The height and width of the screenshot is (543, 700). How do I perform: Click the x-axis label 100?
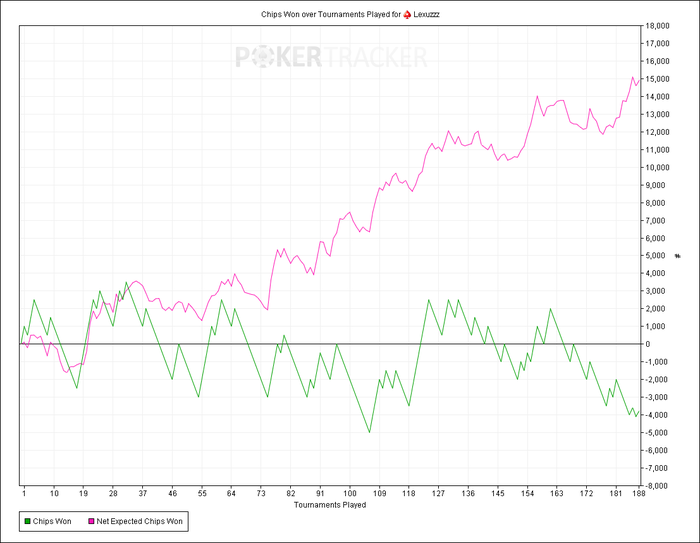[350, 493]
